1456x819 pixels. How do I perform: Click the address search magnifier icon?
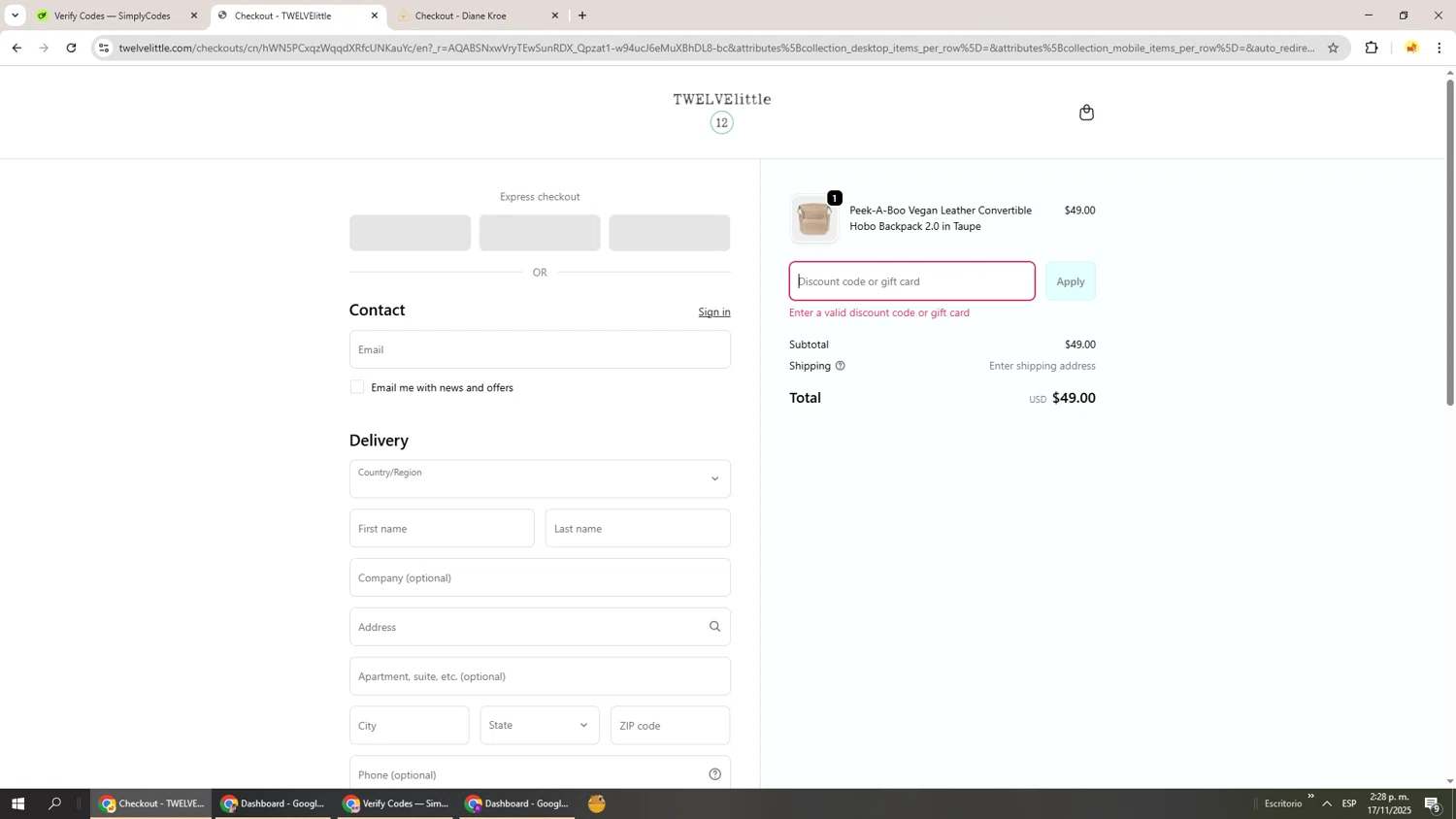(714, 627)
